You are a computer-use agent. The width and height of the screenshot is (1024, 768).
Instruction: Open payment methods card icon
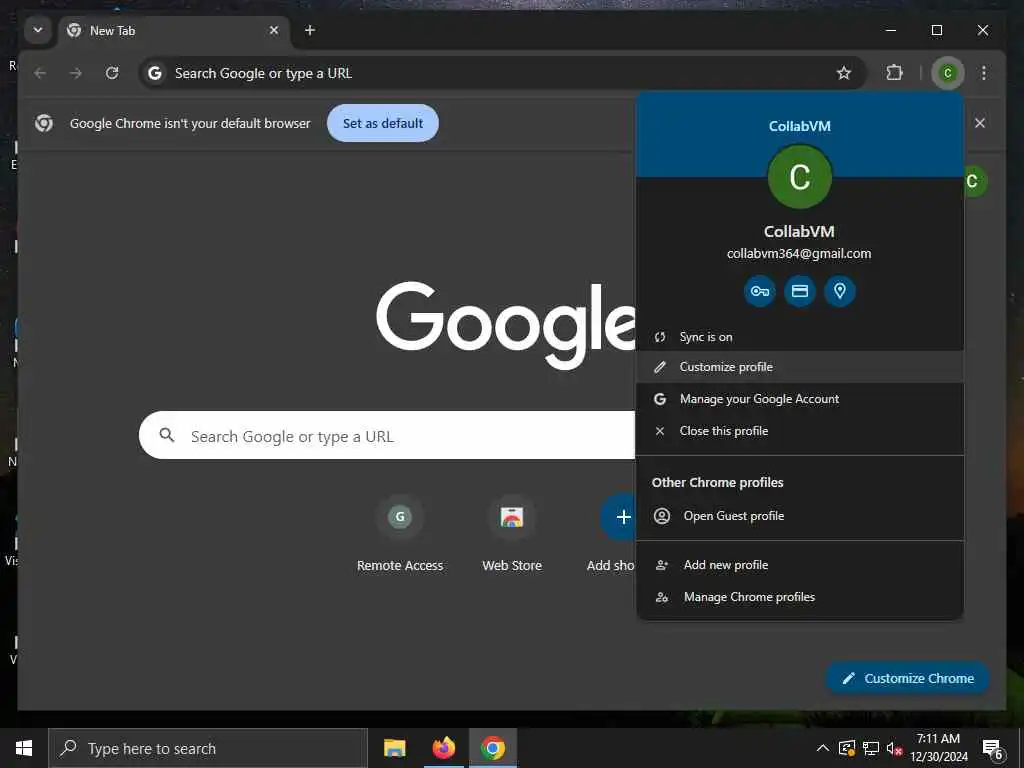pyautogui.click(x=800, y=291)
